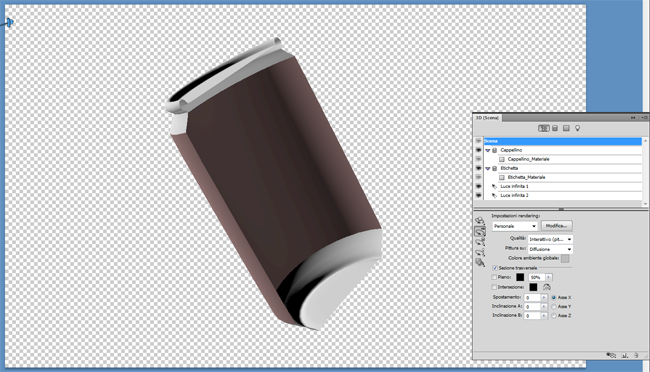
Task: Select the topmost 3D tool in panel sidebar
Action: [480, 221]
